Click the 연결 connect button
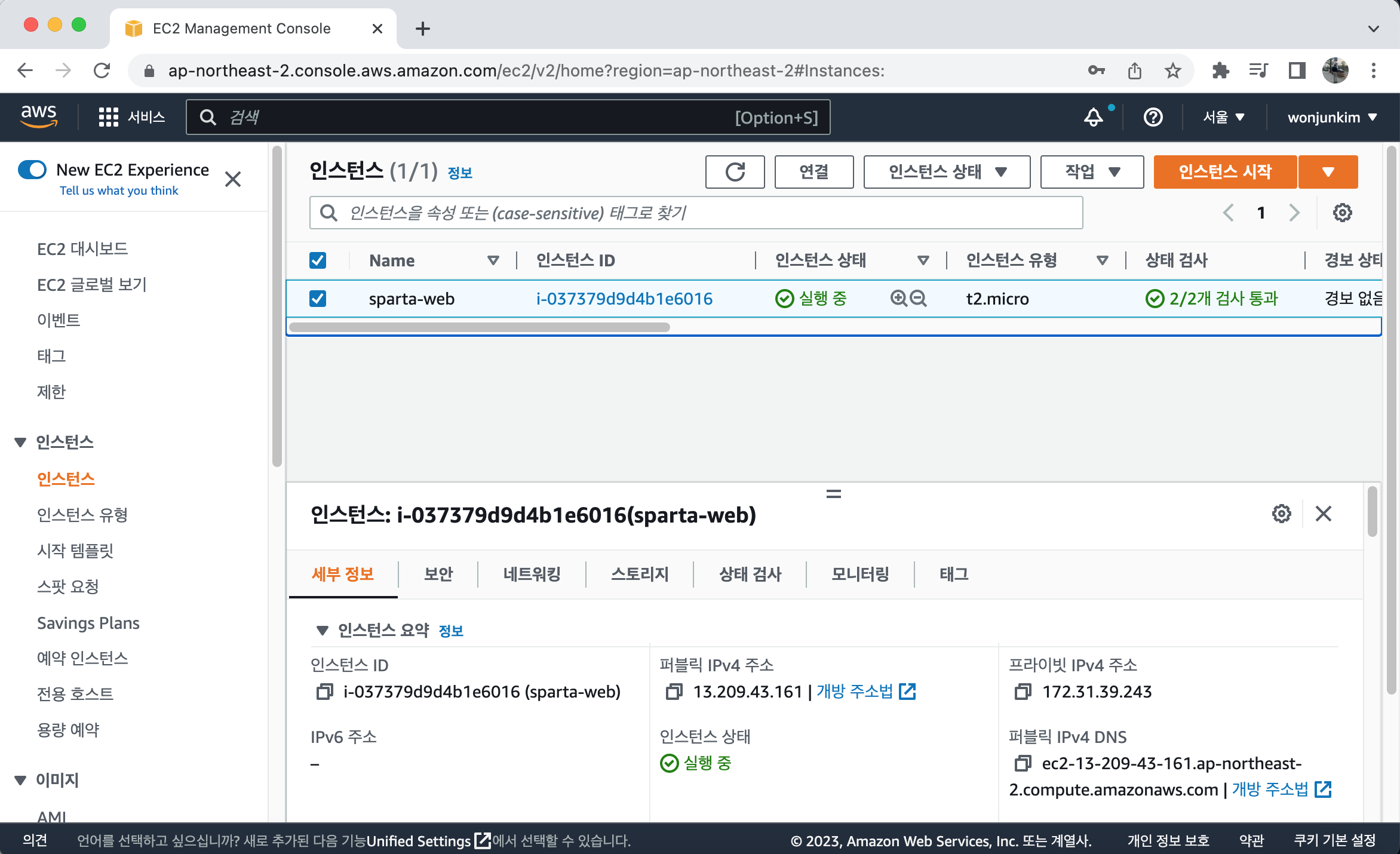The height and width of the screenshot is (854, 1400). pos(814,172)
